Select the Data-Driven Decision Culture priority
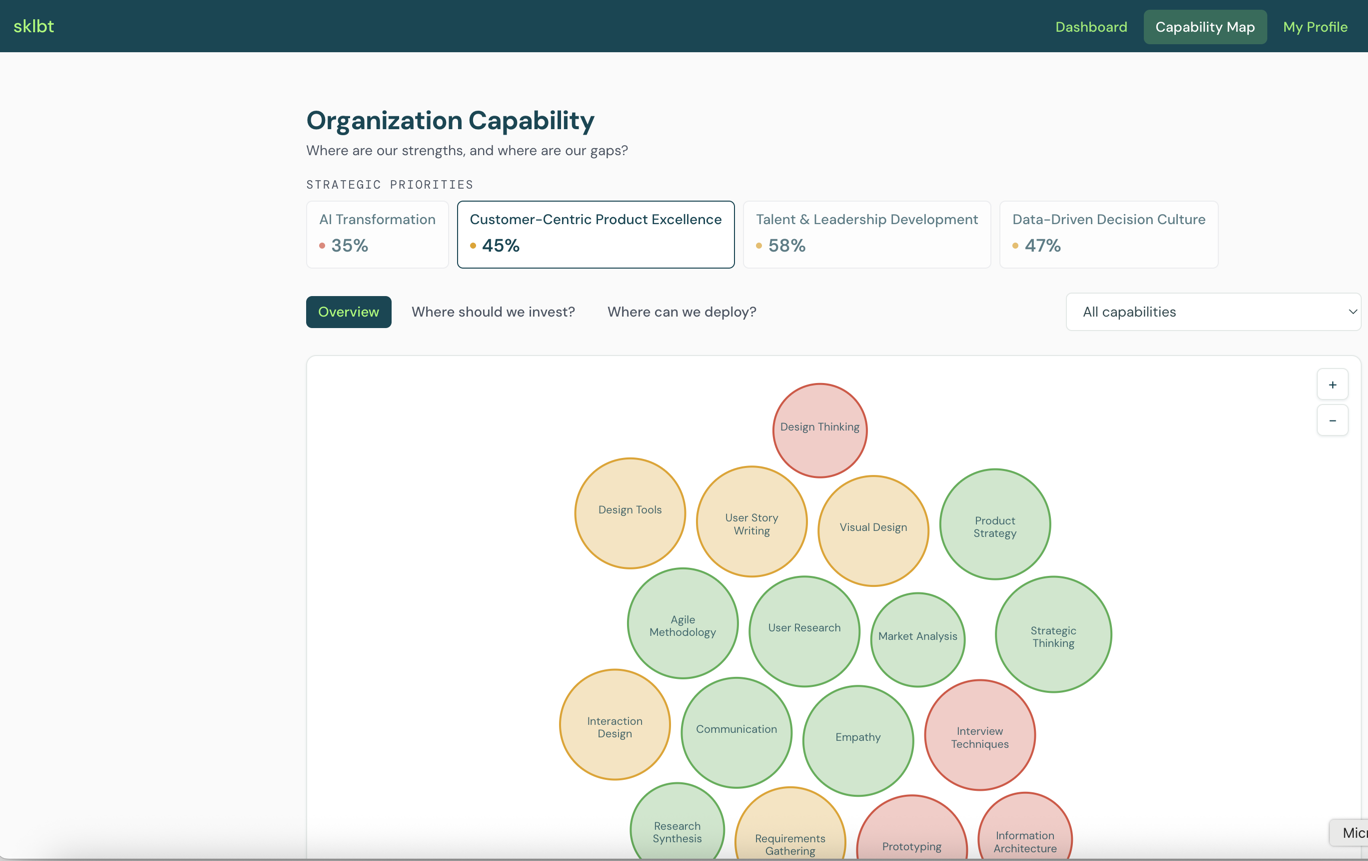The width and height of the screenshot is (1368, 861). 1108,234
